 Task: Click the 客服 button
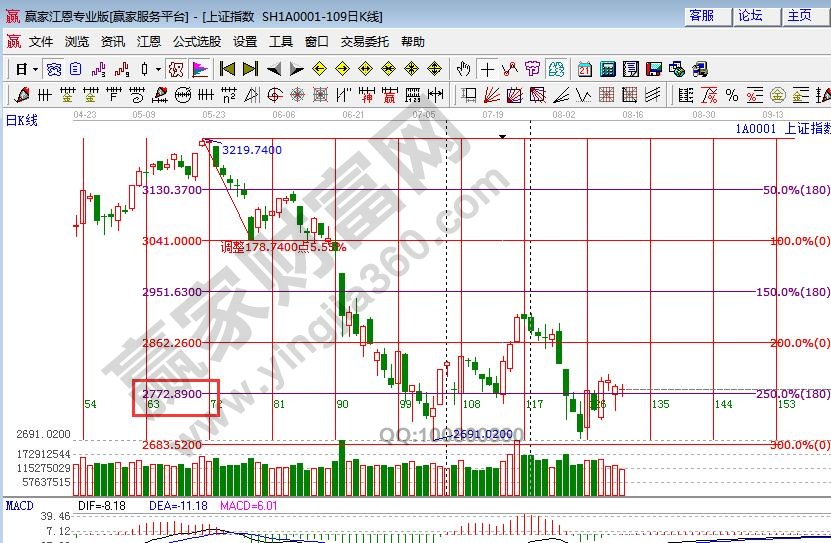tap(702, 15)
